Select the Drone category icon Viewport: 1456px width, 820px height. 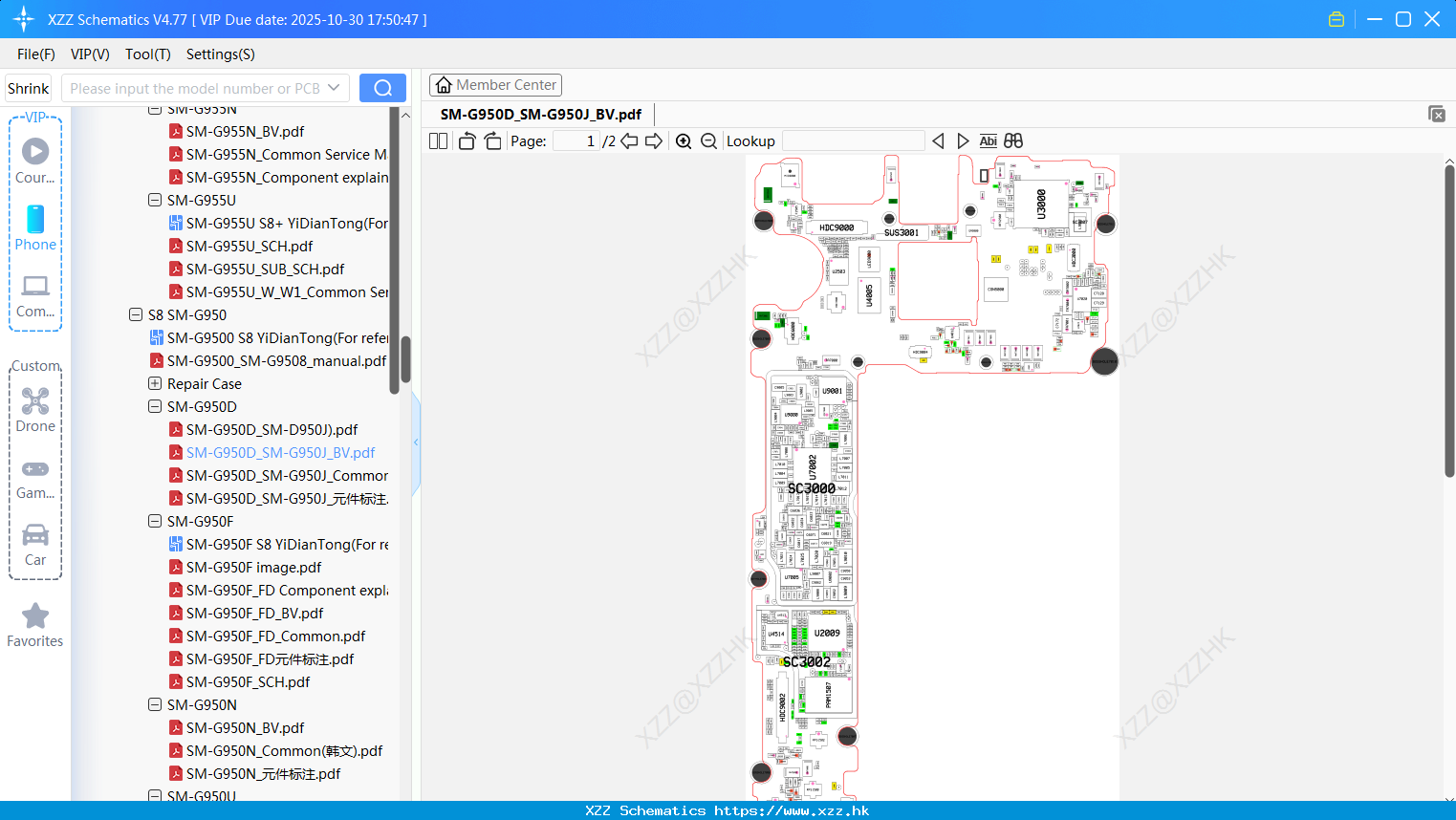coord(35,400)
